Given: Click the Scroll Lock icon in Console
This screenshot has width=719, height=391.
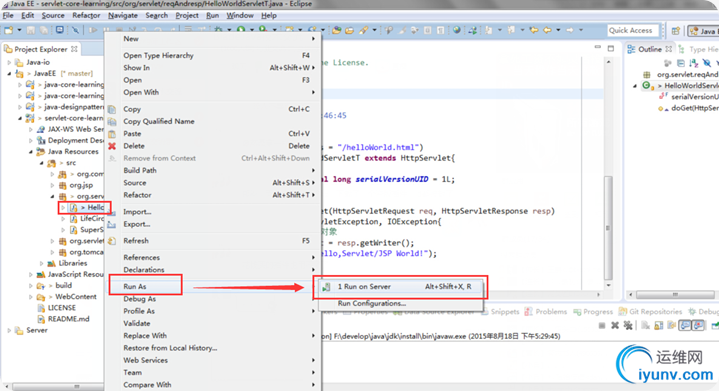Looking at the screenshot, I should point(658,325).
